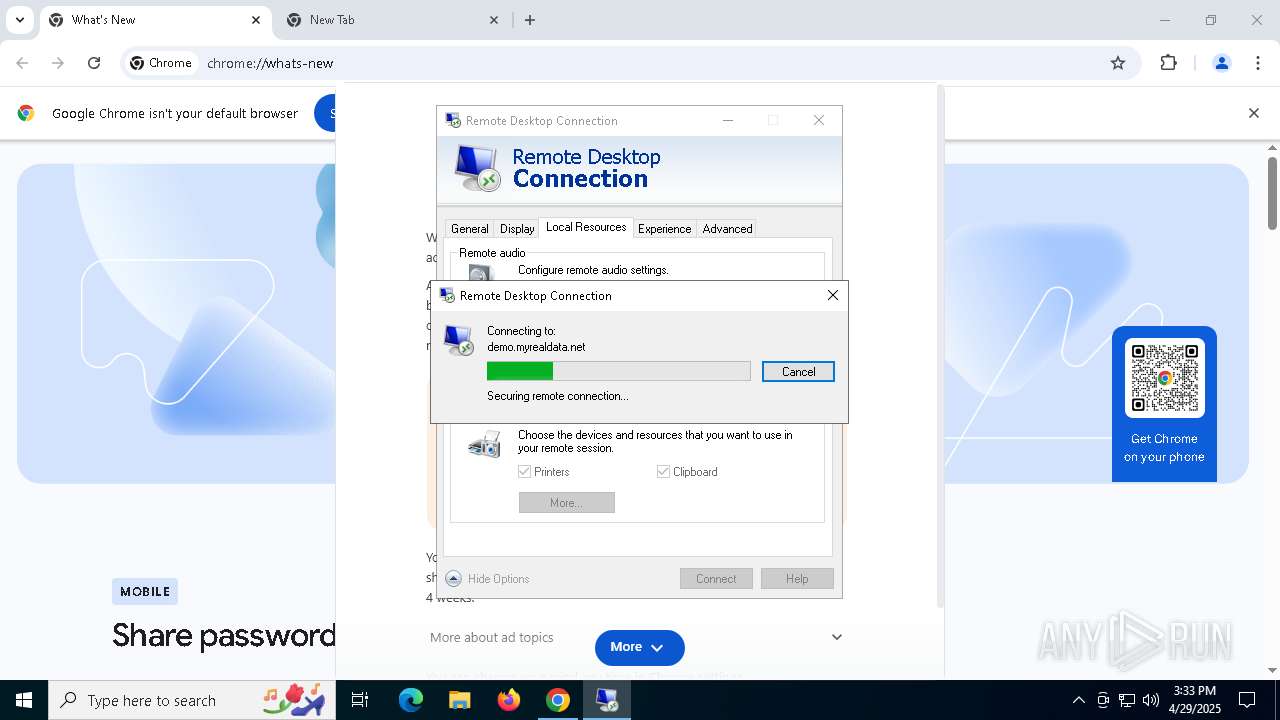Open a new Chrome tab with plus
The height and width of the screenshot is (720, 1280).
[x=530, y=20]
